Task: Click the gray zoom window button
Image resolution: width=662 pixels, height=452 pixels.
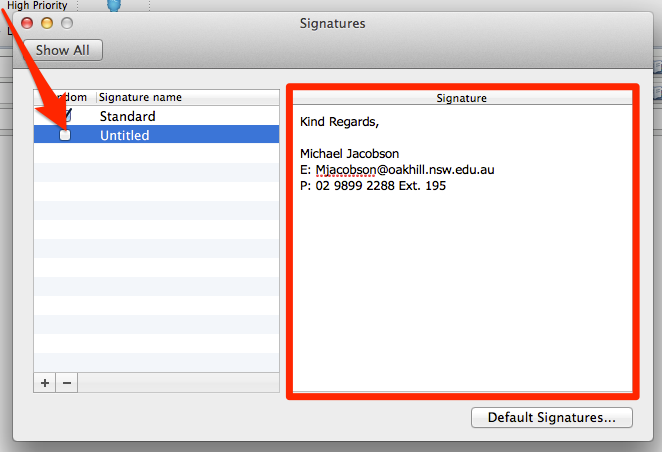Action: tap(67, 23)
